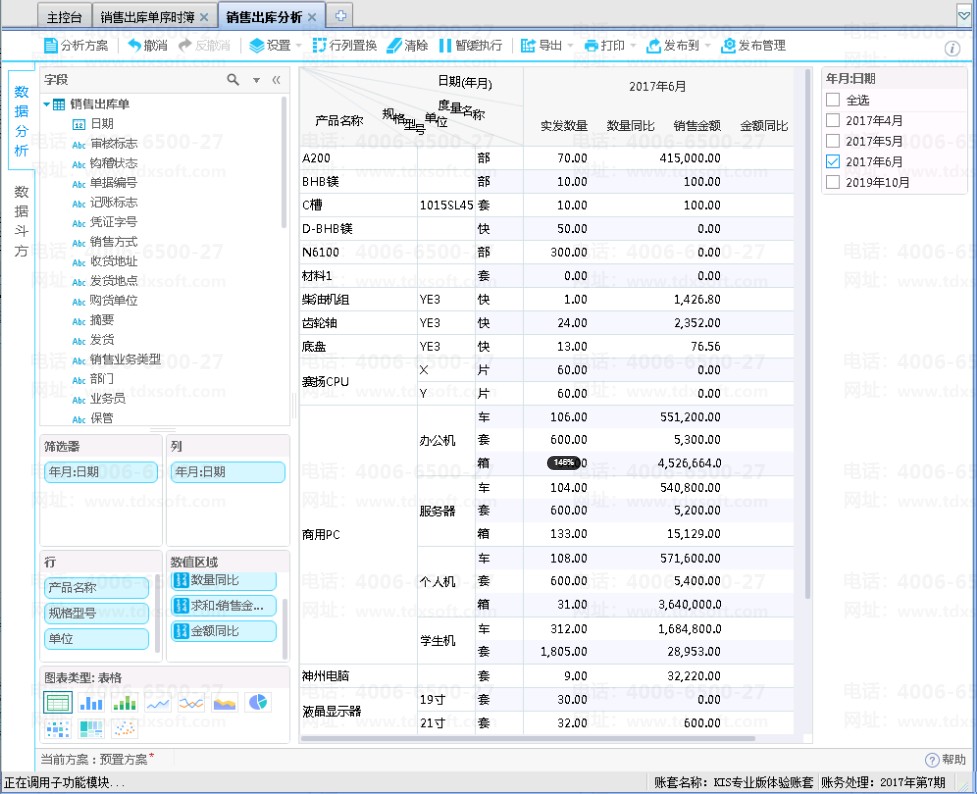The width and height of the screenshot is (977, 794).
Task: Open the 导出 dropdown arrow
Action: (570, 46)
